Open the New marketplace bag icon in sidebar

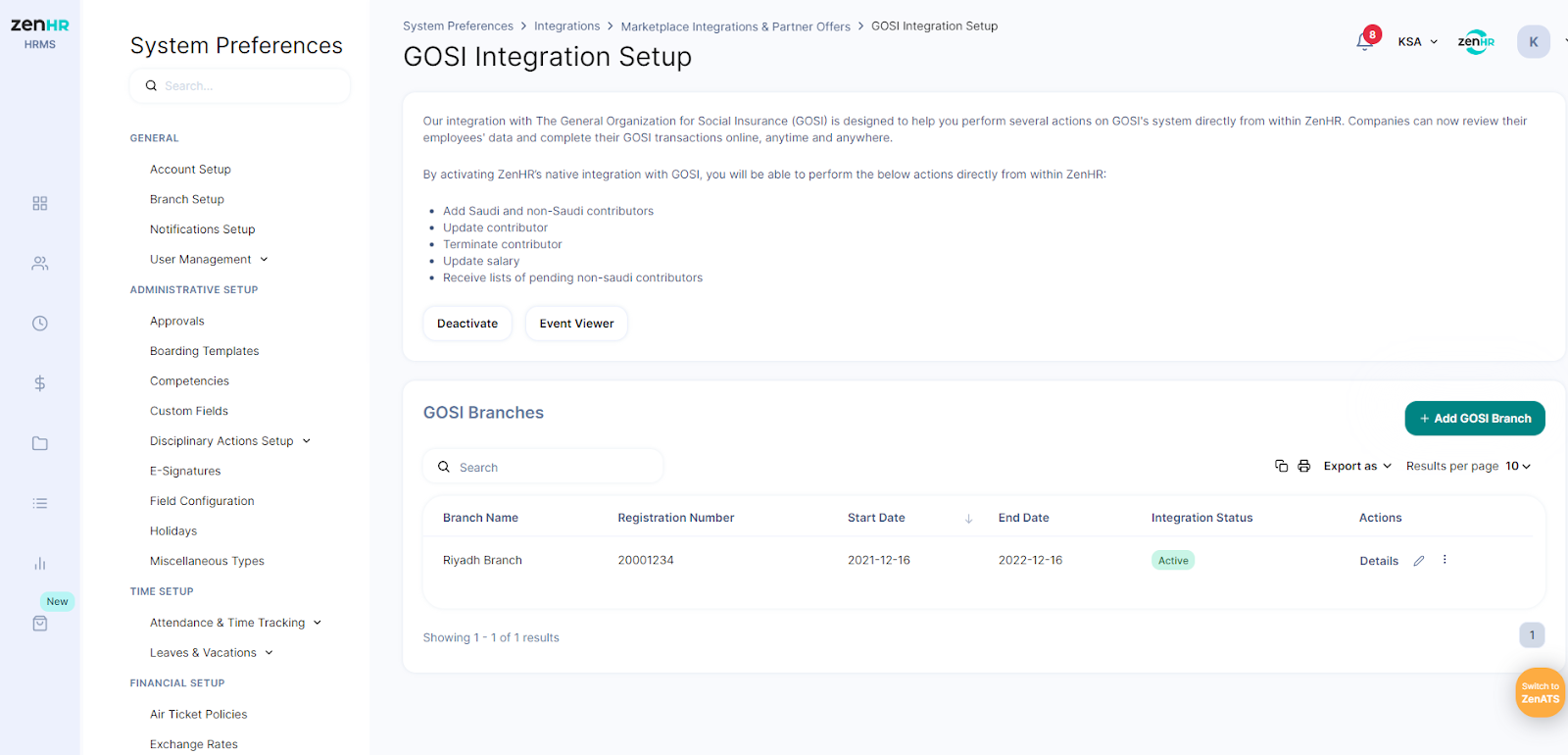coord(39,624)
